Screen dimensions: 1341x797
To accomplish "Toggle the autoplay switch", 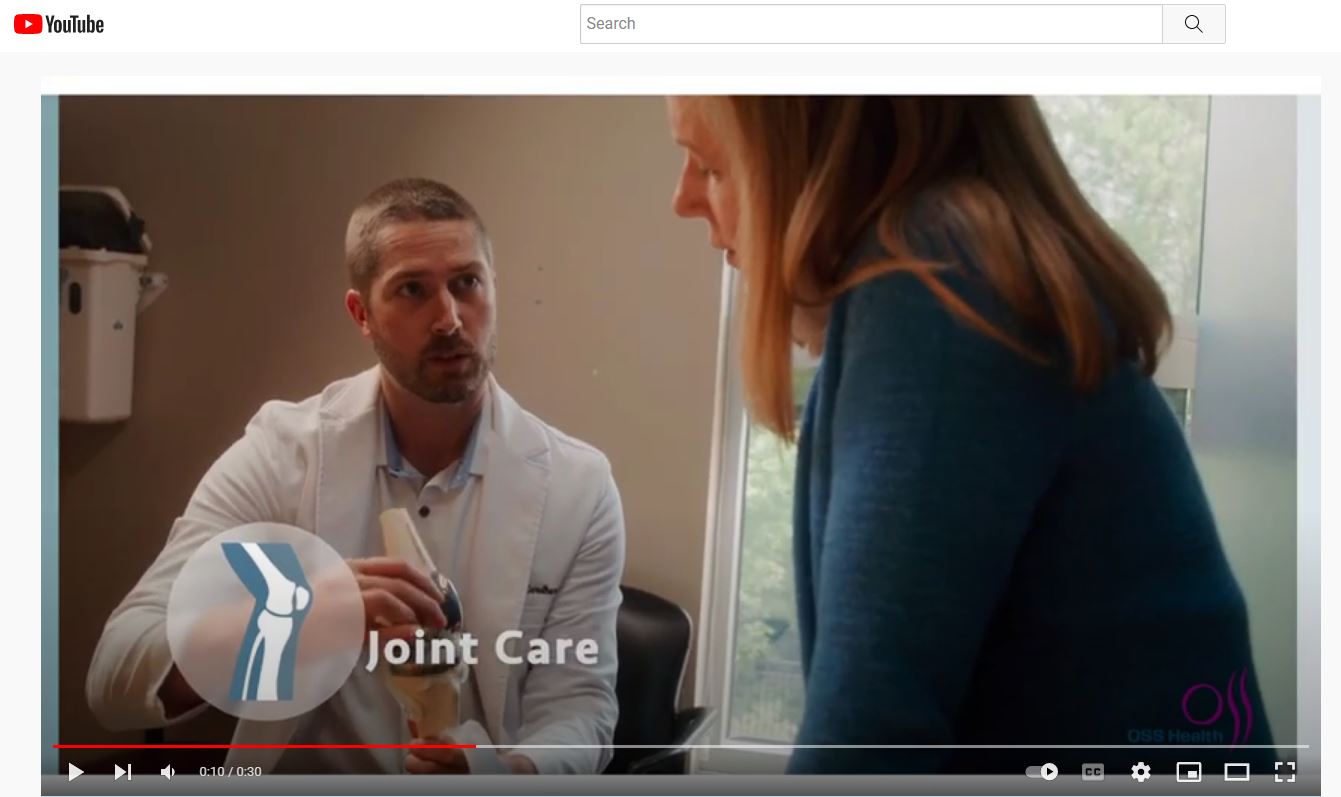I will coord(1042,772).
